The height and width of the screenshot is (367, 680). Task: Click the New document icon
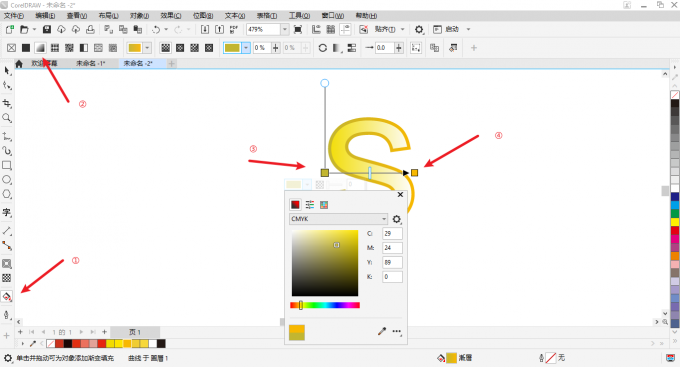pos(10,29)
